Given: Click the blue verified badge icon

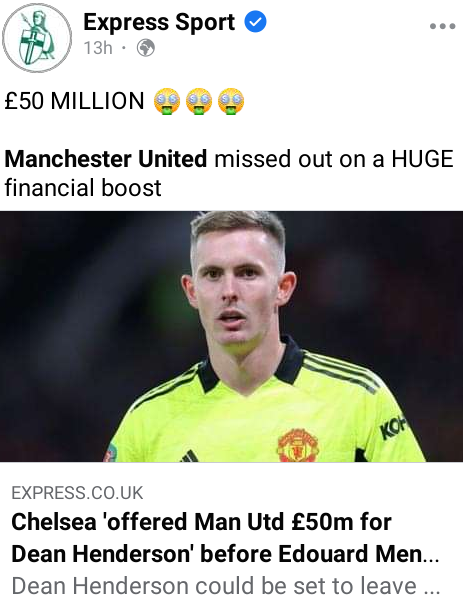Looking at the screenshot, I should tap(255, 22).
